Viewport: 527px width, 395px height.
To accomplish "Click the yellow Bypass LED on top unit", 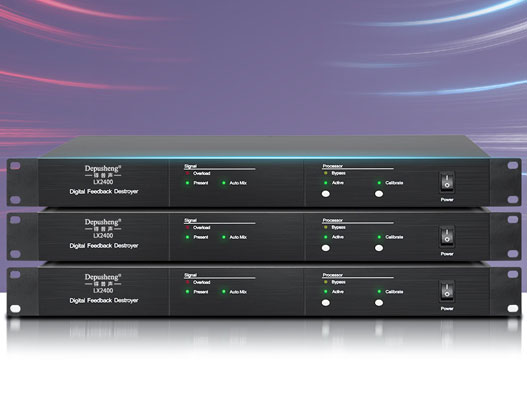I will (x=325, y=173).
